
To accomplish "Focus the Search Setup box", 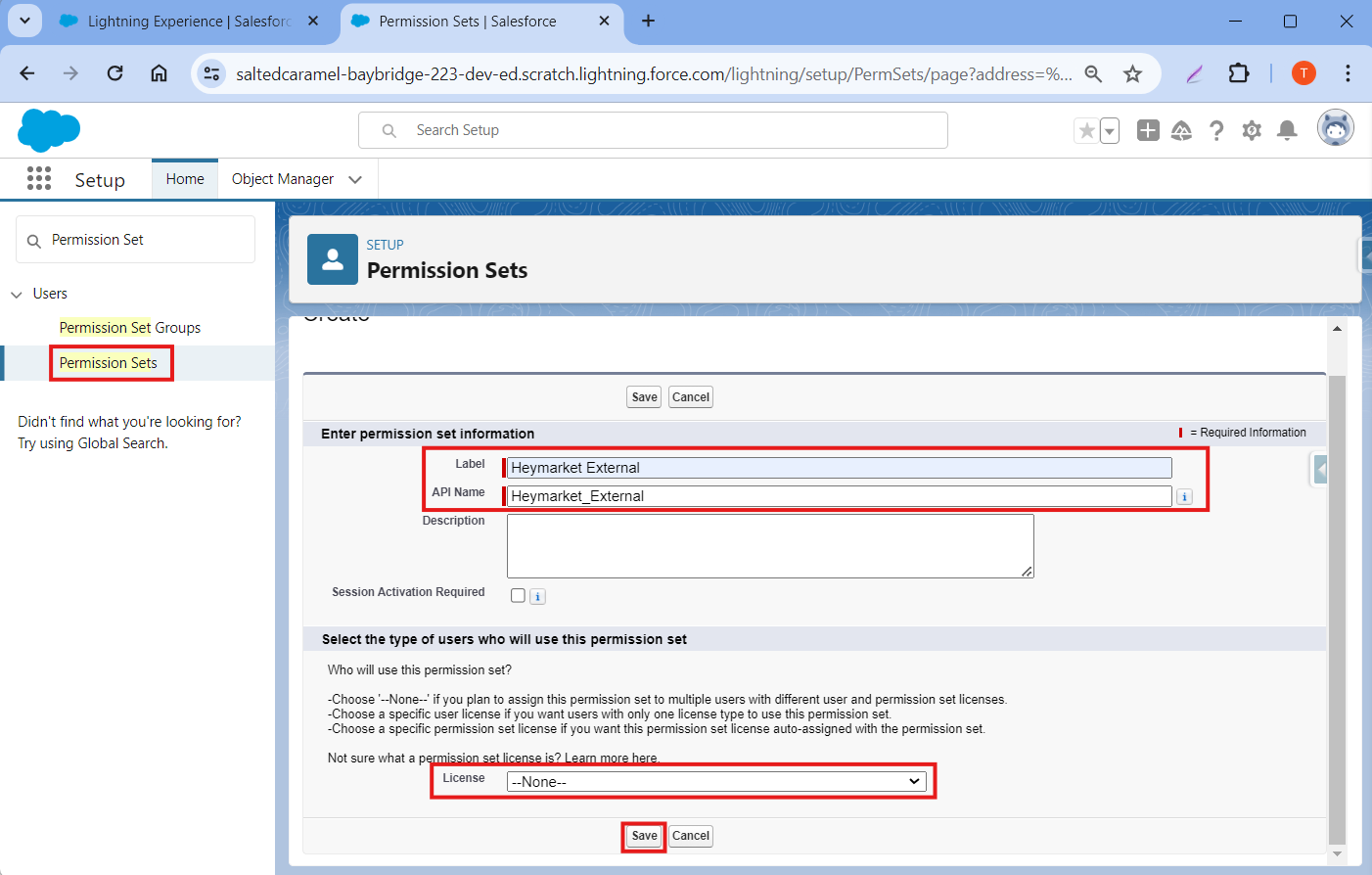I will pyautogui.click(x=653, y=130).
